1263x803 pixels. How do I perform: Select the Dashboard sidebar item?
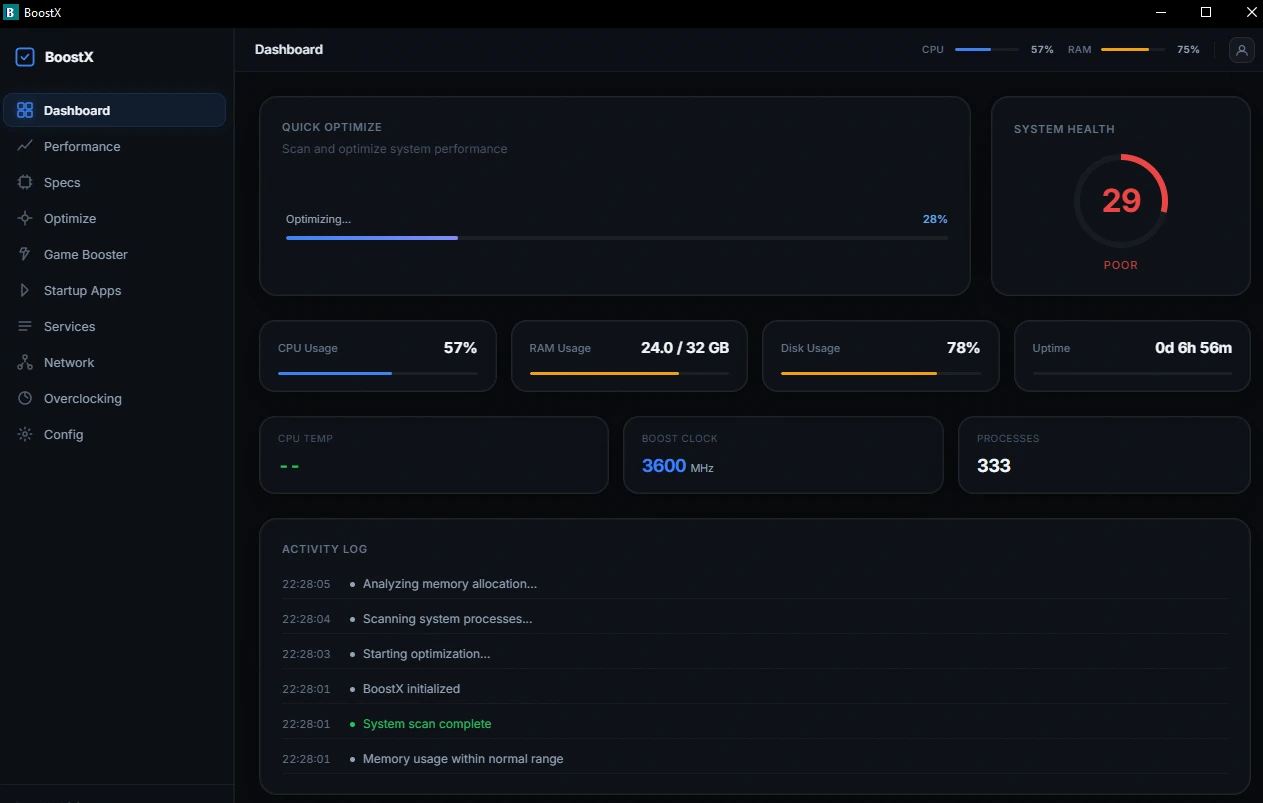click(x=114, y=110)
